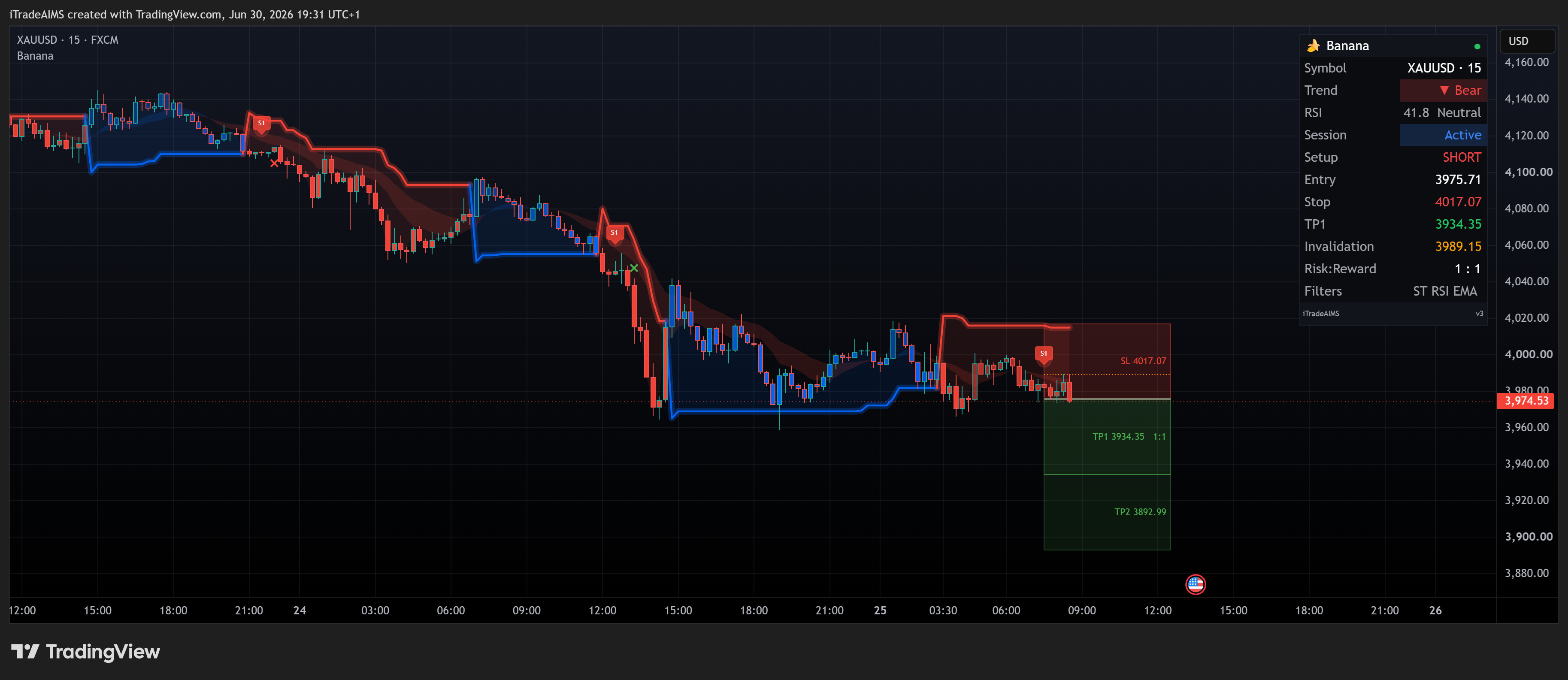
Task: Click the XAUUSD · 15 symbol value in panel
Action: click(1444, 68)
